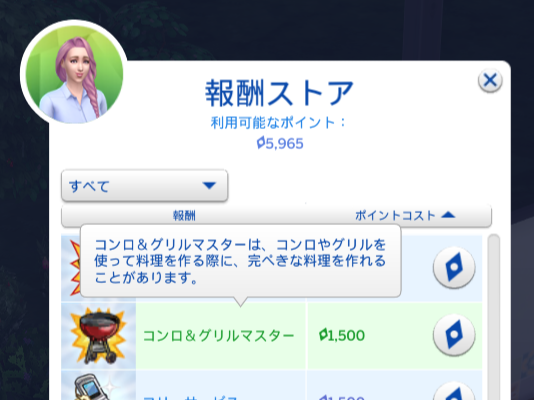The width and height of the screenshot is (534, 400).
Task: Click the starburst icon in the first reward row
Action: click(75, 268)
